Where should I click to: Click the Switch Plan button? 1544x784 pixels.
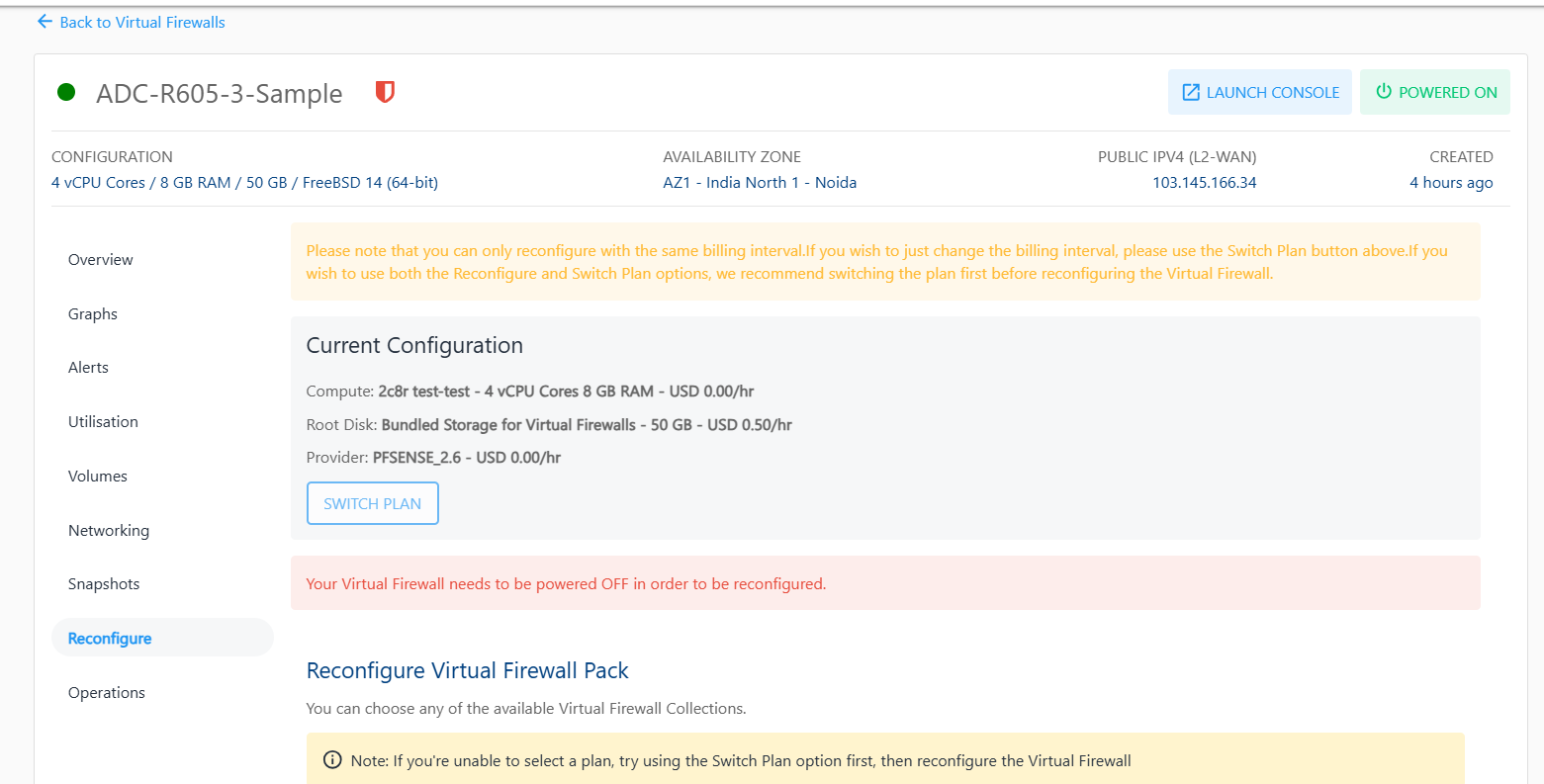(x=372, y=503)
